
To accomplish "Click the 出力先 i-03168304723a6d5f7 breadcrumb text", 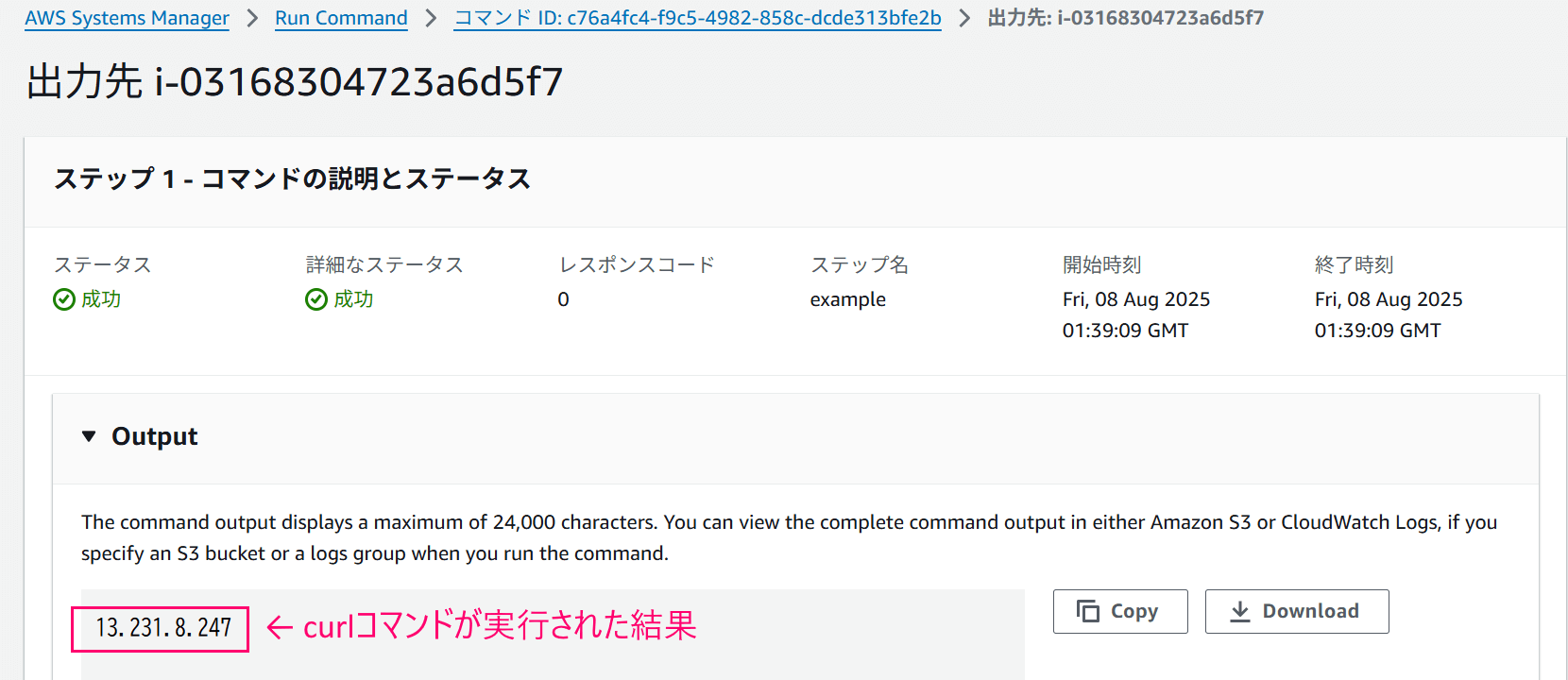I will pos(1125,18).
